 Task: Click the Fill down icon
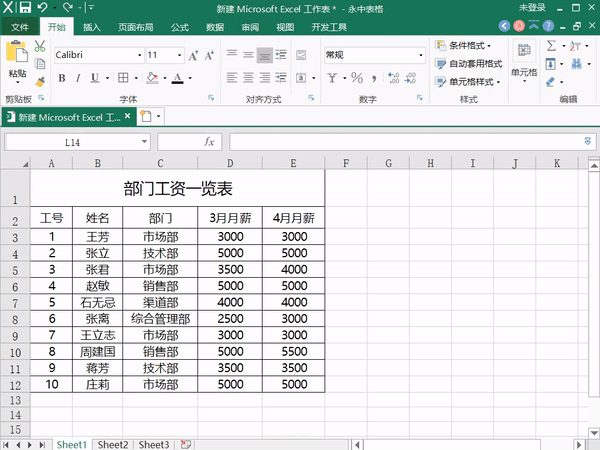pyautogui.click(x=550, y=64)
